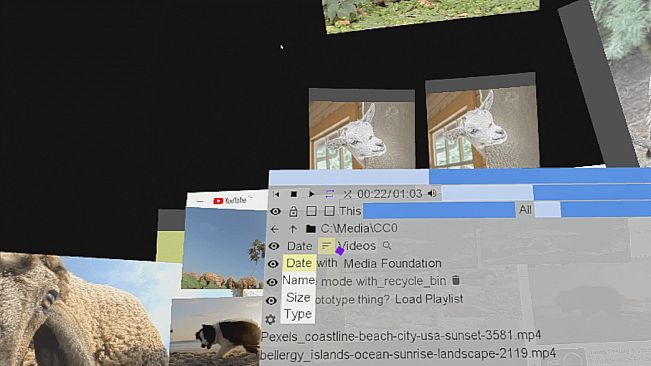The image size is (651, 366).
Task: Toggle the eye icon on the recycle bin row
Action: tap(272, 282)
